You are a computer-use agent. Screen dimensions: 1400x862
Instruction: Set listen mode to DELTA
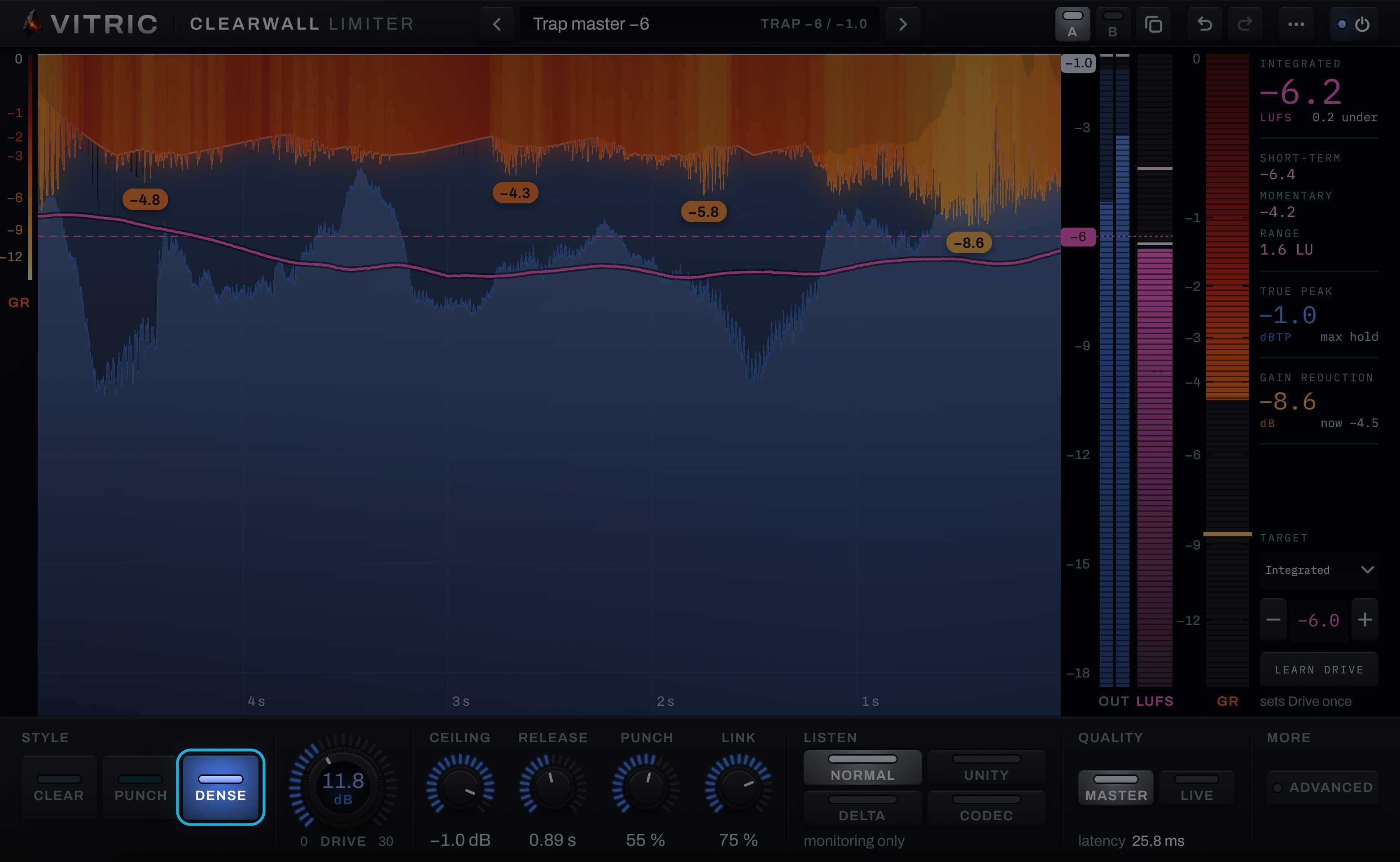[862, 807]
